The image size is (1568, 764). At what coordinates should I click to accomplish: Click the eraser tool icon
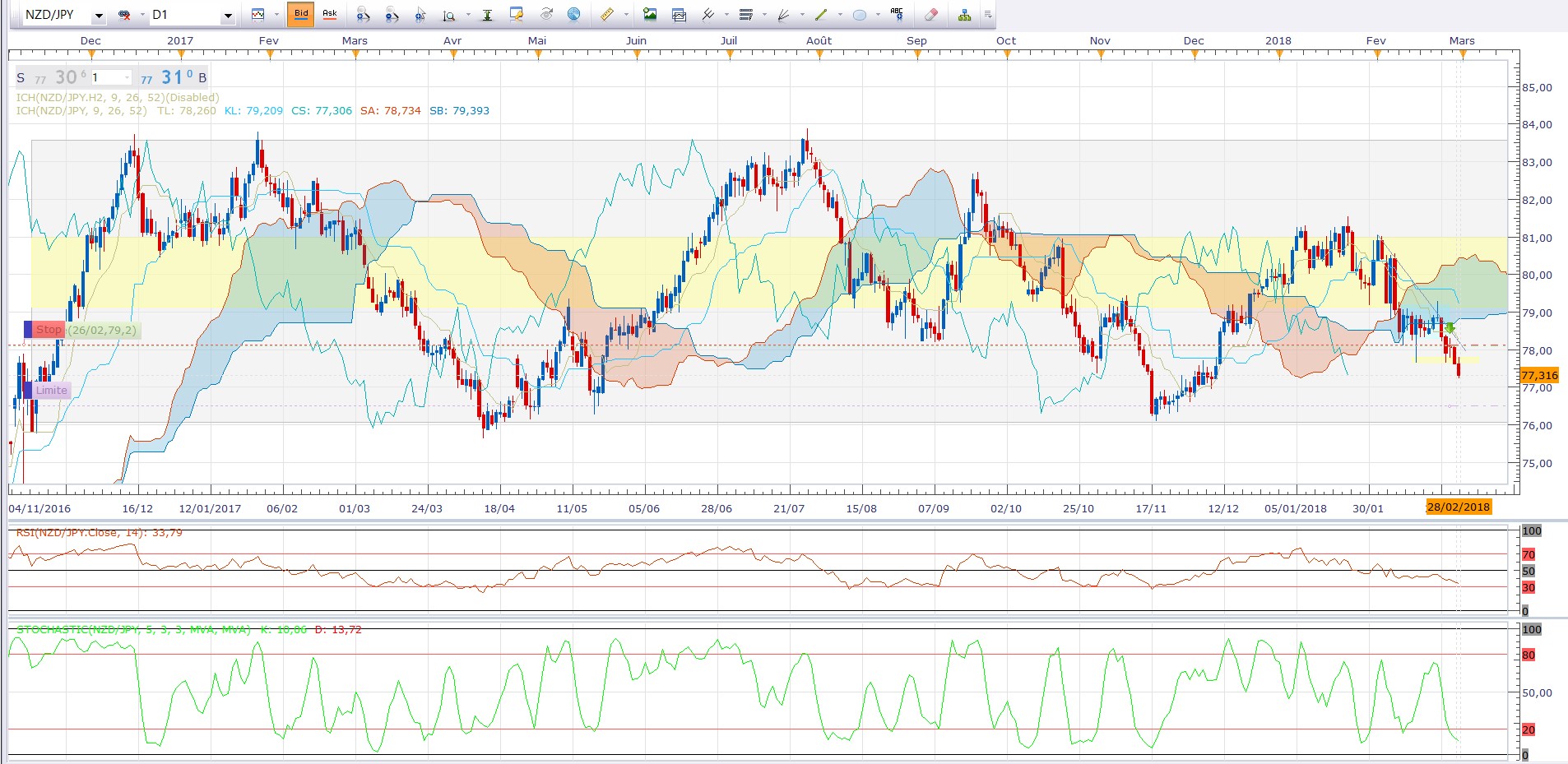(930, 15)
